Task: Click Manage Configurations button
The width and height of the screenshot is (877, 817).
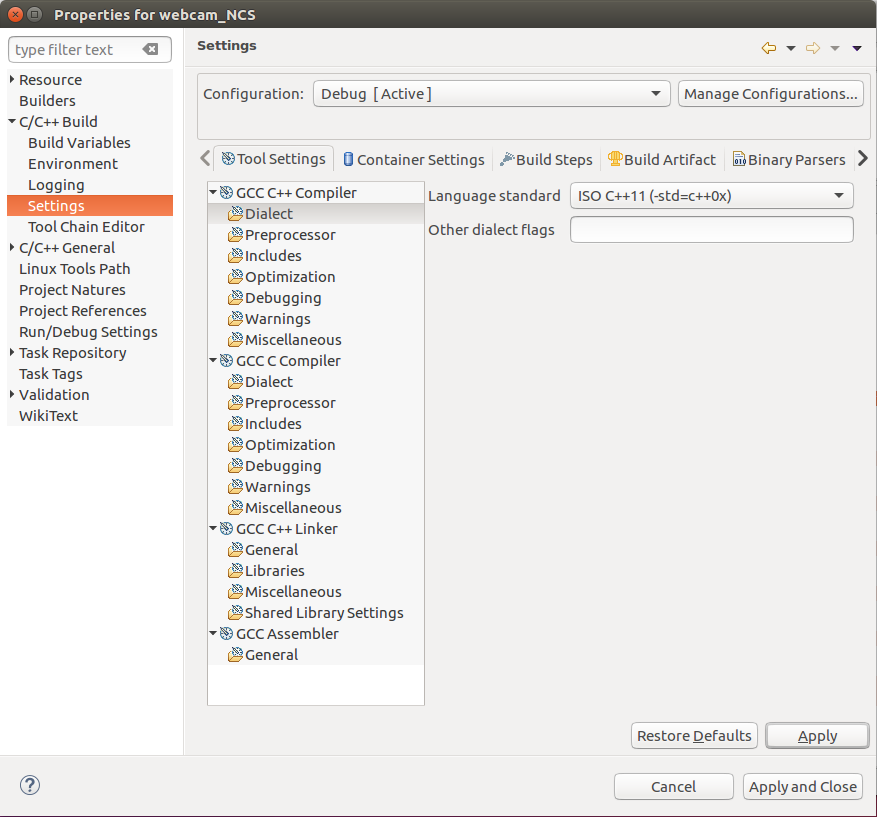Action: [771, 94]
